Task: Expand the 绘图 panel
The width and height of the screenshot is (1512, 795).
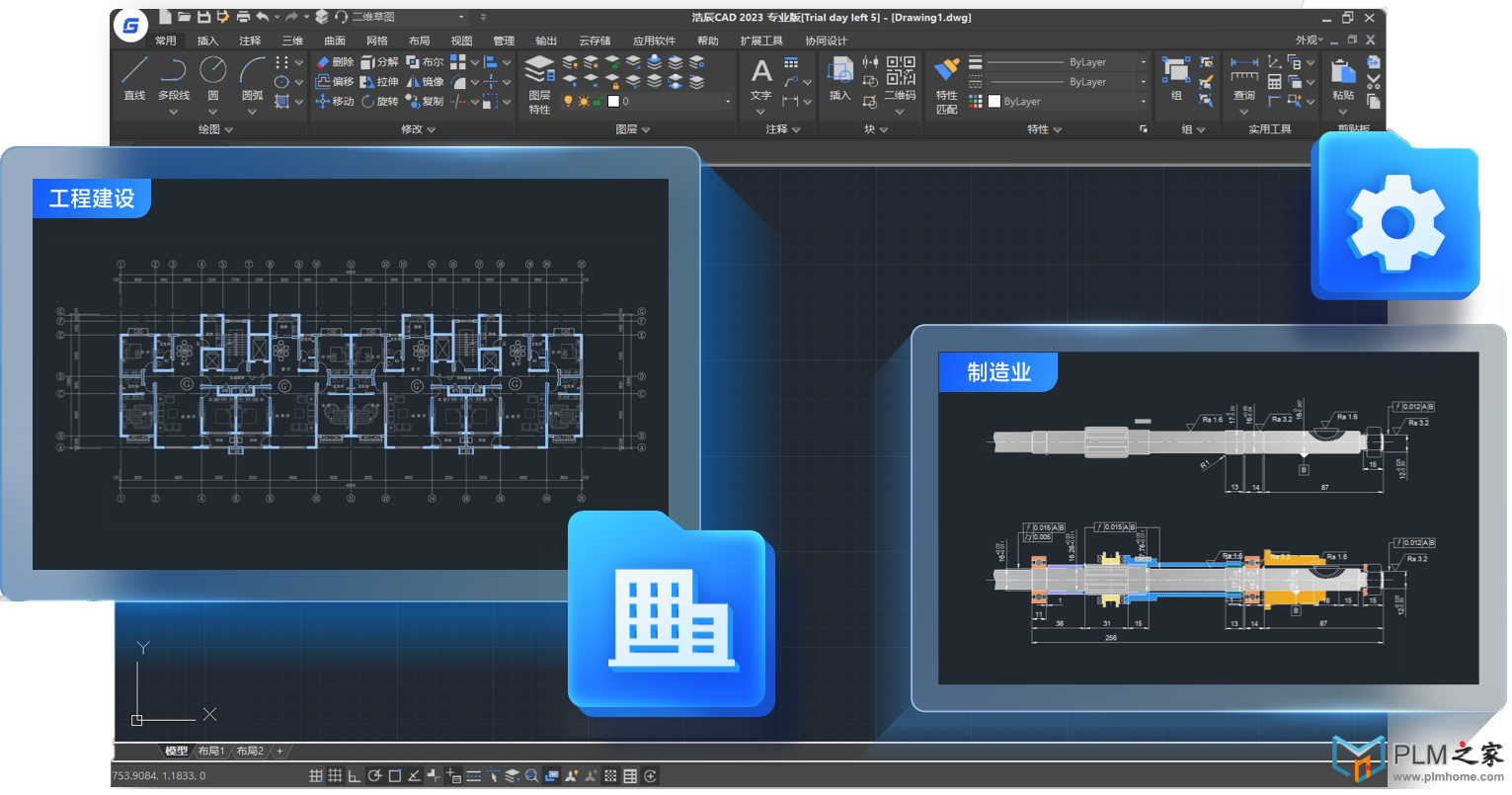Action: tap(214, 129)
